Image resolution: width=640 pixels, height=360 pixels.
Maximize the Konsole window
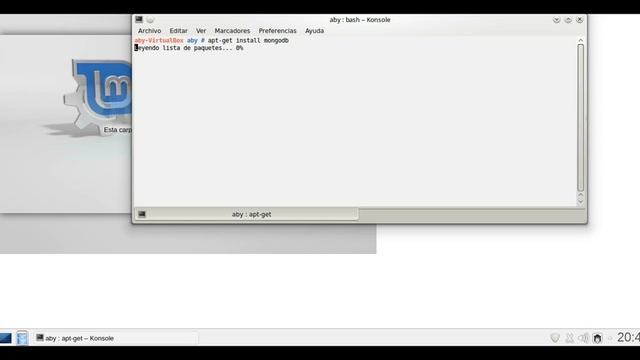(x=568, y=20)
